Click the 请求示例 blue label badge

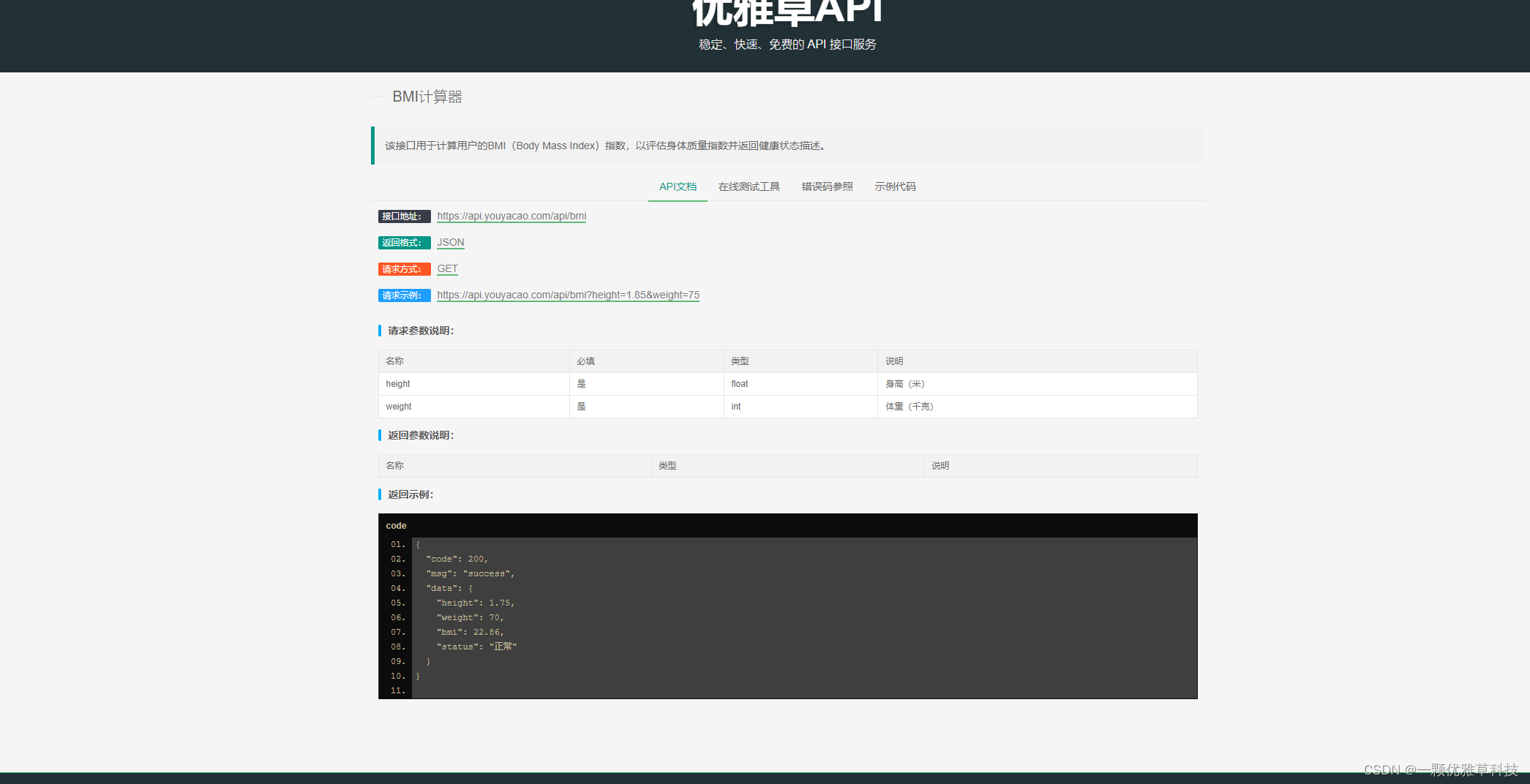[404, 295]
